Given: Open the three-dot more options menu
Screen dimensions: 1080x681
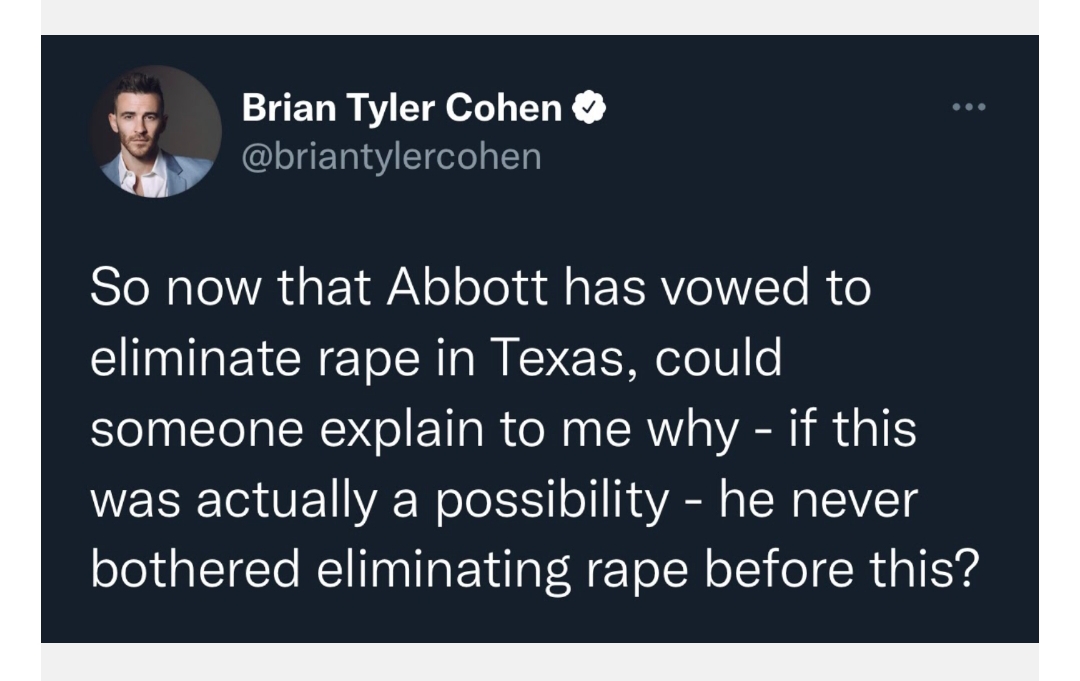Looking at the screenshot, I should 969,108.
